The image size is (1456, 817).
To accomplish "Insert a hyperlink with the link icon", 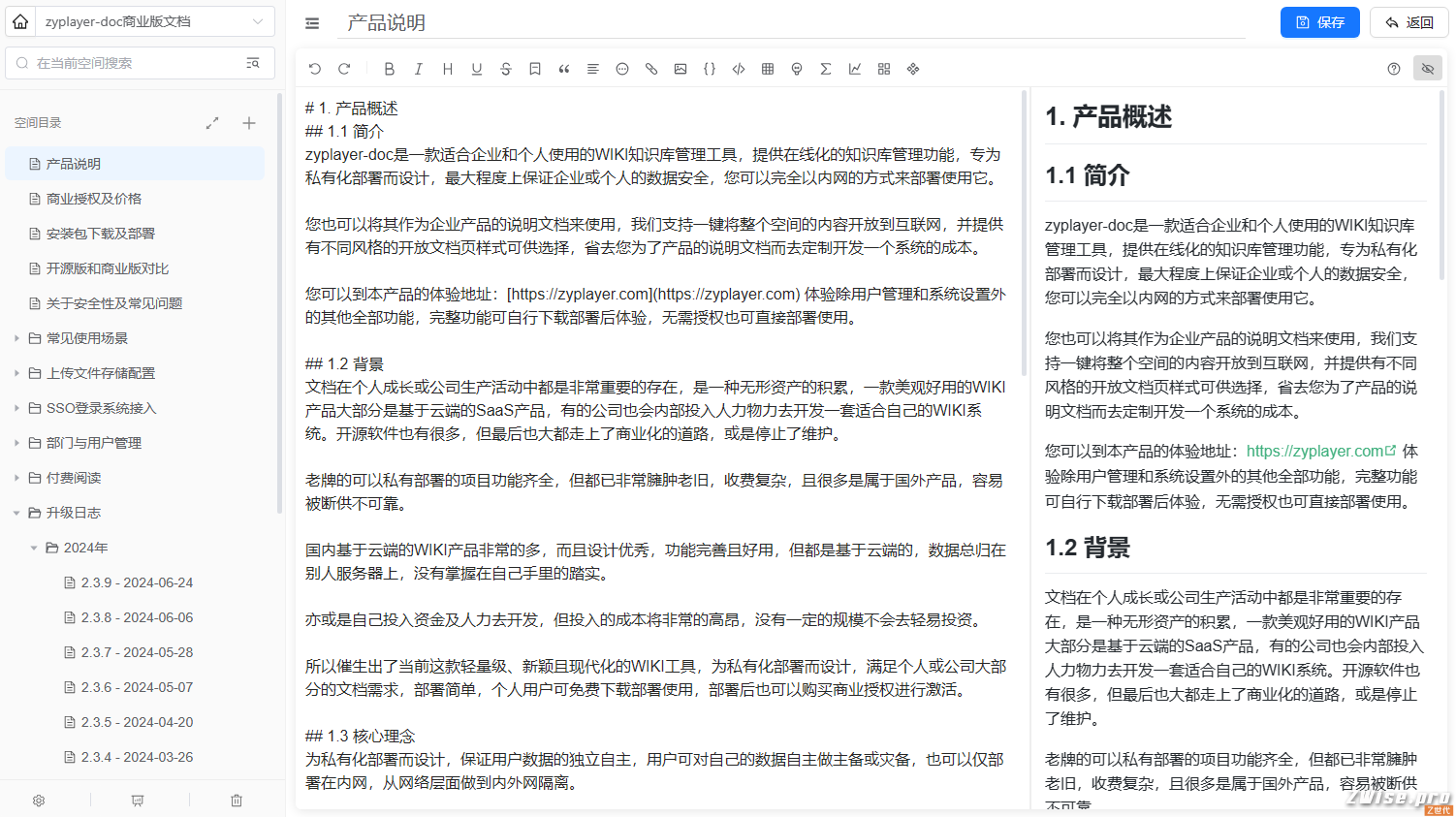I will point(651,69).
